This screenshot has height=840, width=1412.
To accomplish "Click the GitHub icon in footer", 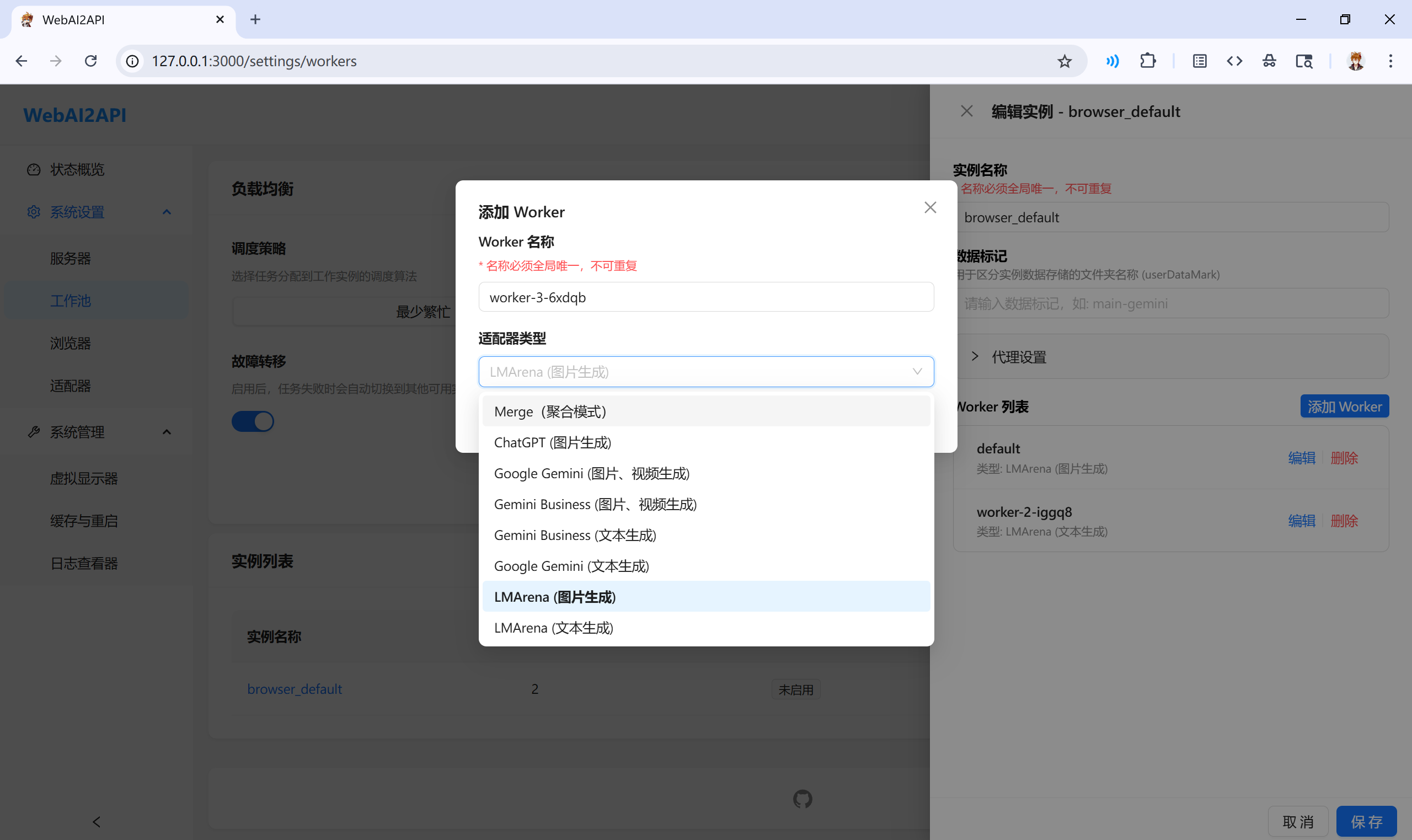I will [802, 799].
